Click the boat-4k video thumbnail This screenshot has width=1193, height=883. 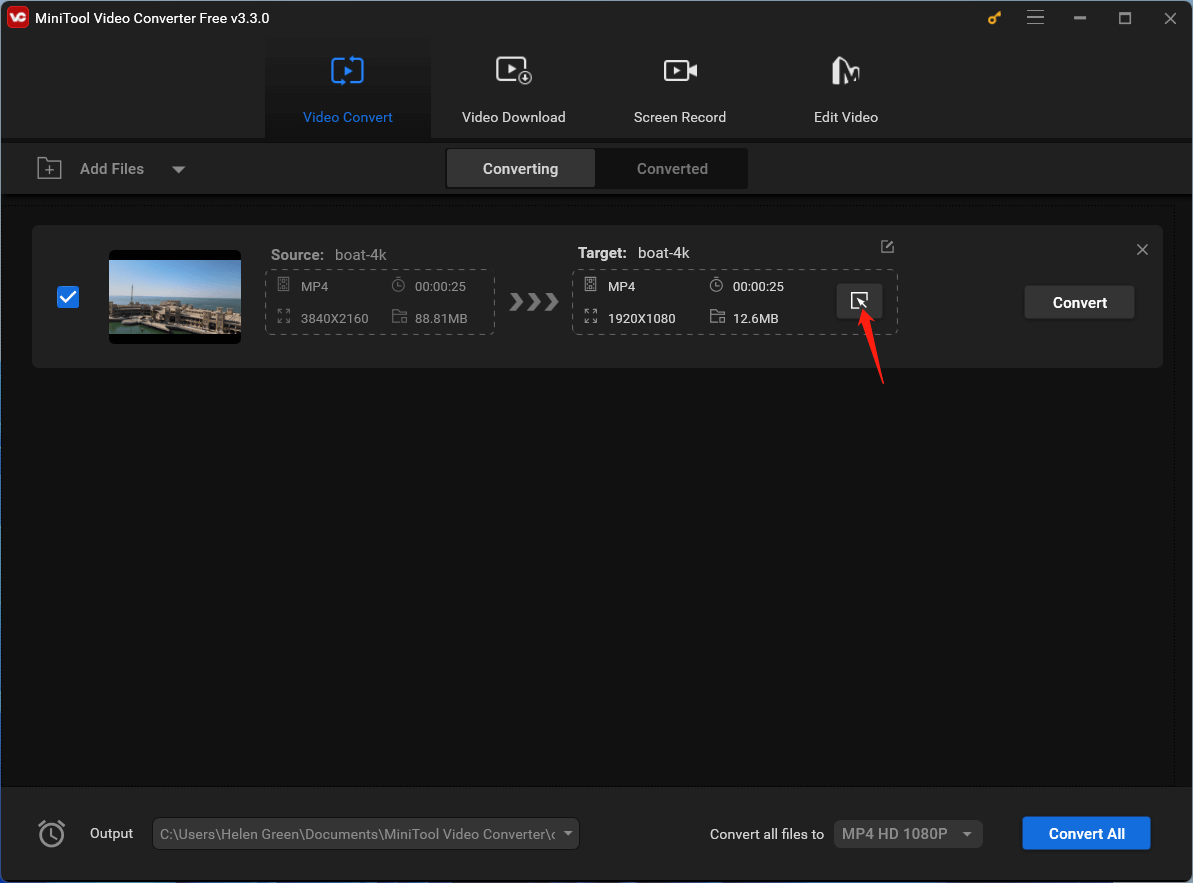point(175,297)
